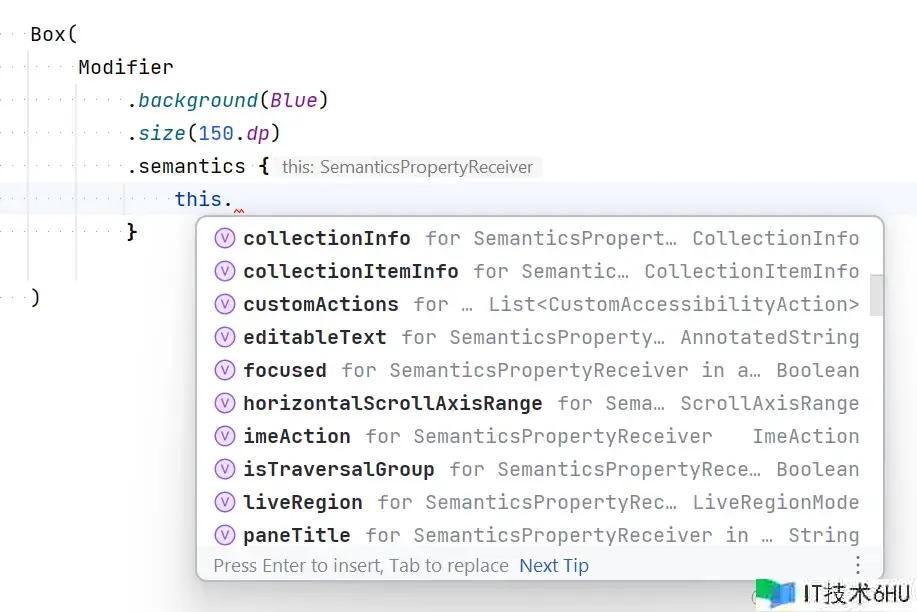Click the completion list scrollbar thumb
Viewport: 917px width, 612px height.
point(876,295)
